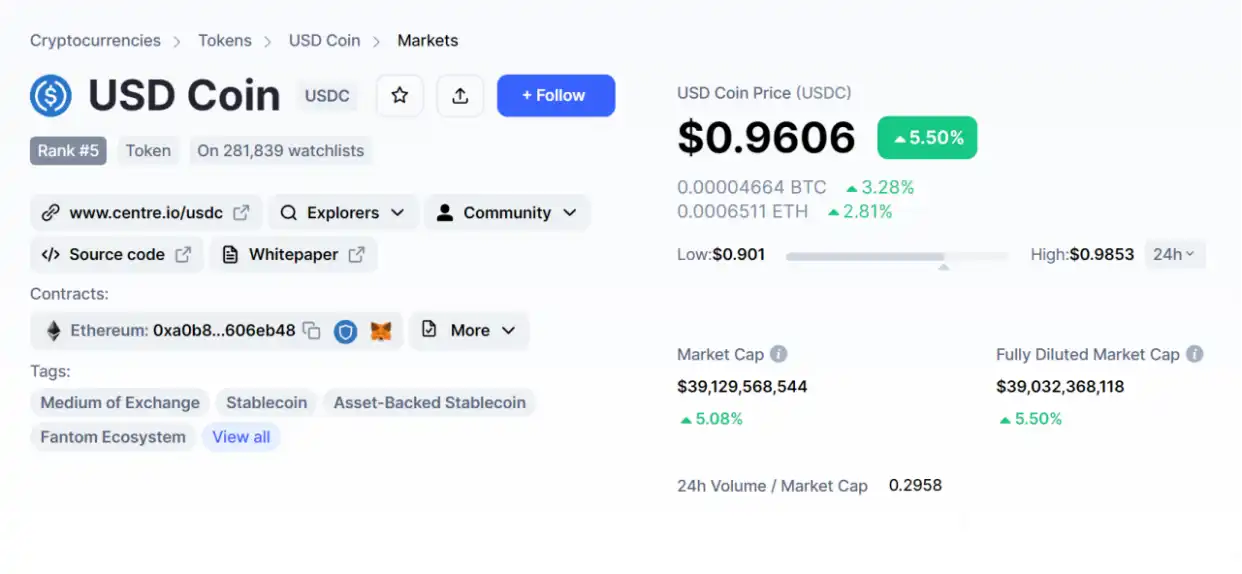Add USD Coin to watchlist with star icon
Viewport: 1242px width, 574px height.
tap(400, 96)
